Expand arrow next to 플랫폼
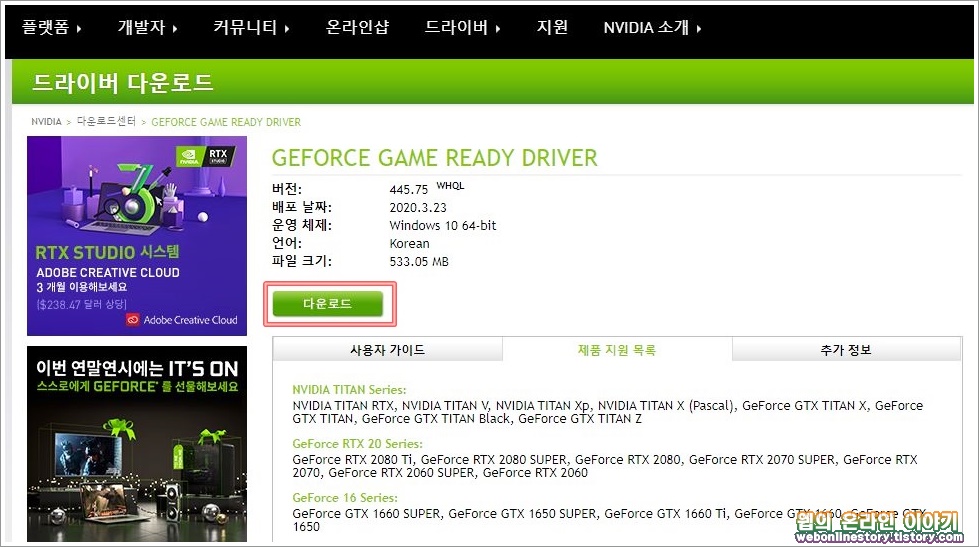 point(79,28)
